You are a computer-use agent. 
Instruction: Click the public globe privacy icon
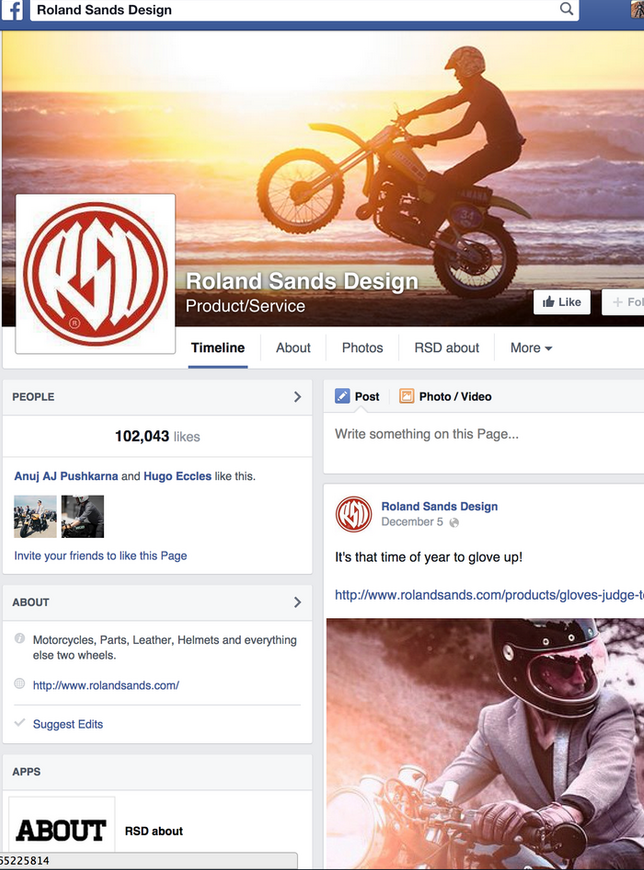point(454,522)
